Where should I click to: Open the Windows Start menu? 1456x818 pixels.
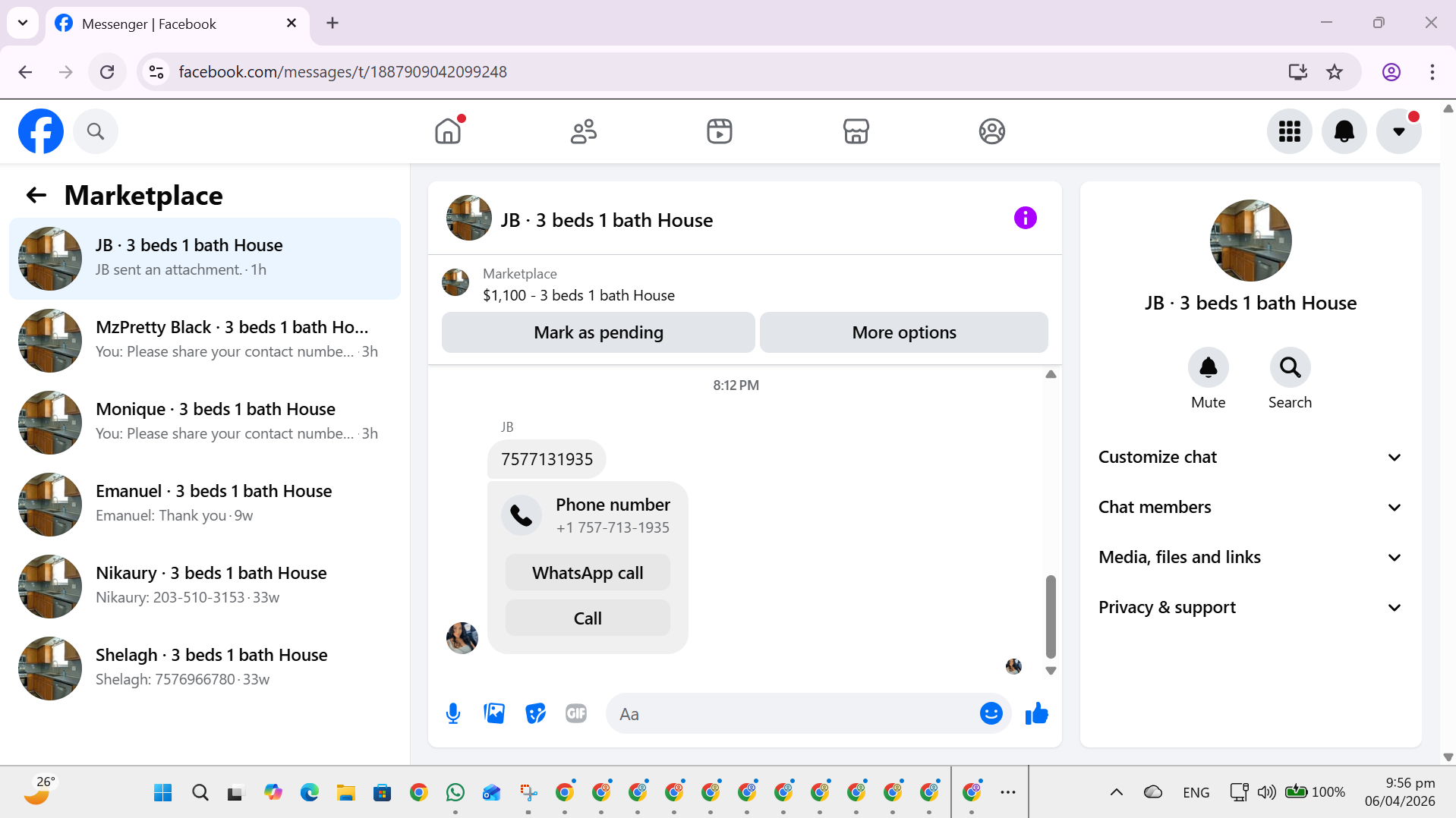coord(162,793)
